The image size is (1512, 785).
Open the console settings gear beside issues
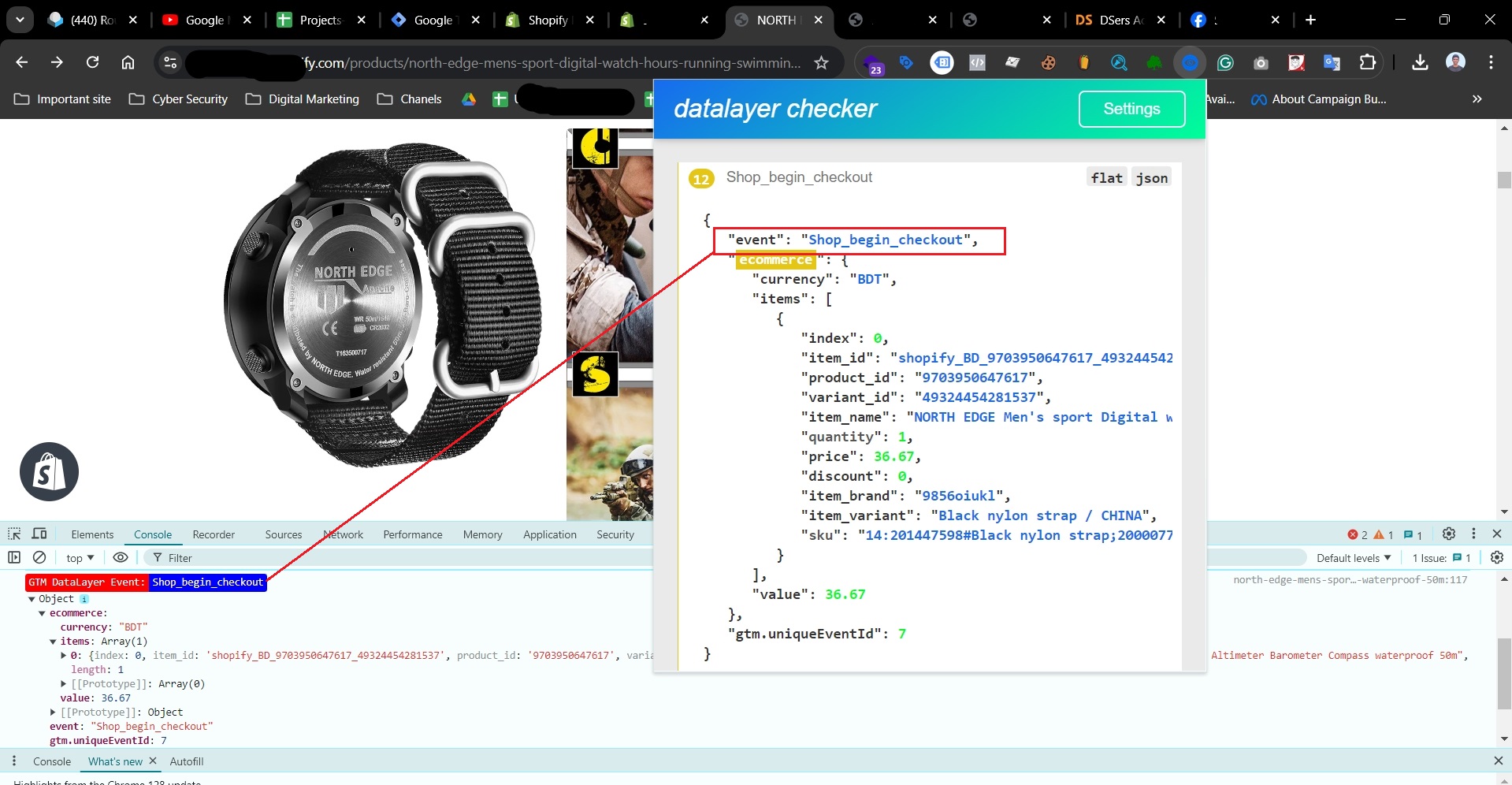pyautogui.click(x=1497, y=557)
